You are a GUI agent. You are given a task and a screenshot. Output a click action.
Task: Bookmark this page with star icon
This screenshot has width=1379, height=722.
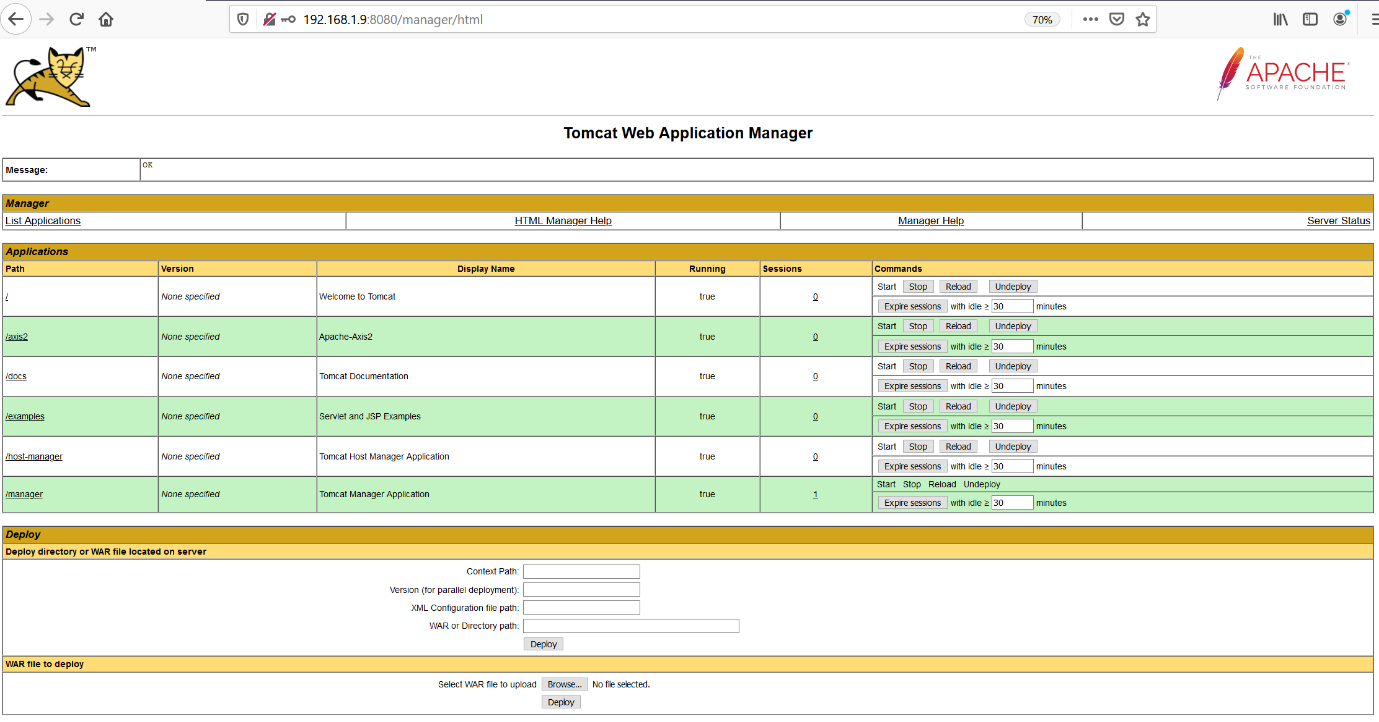1143,19
